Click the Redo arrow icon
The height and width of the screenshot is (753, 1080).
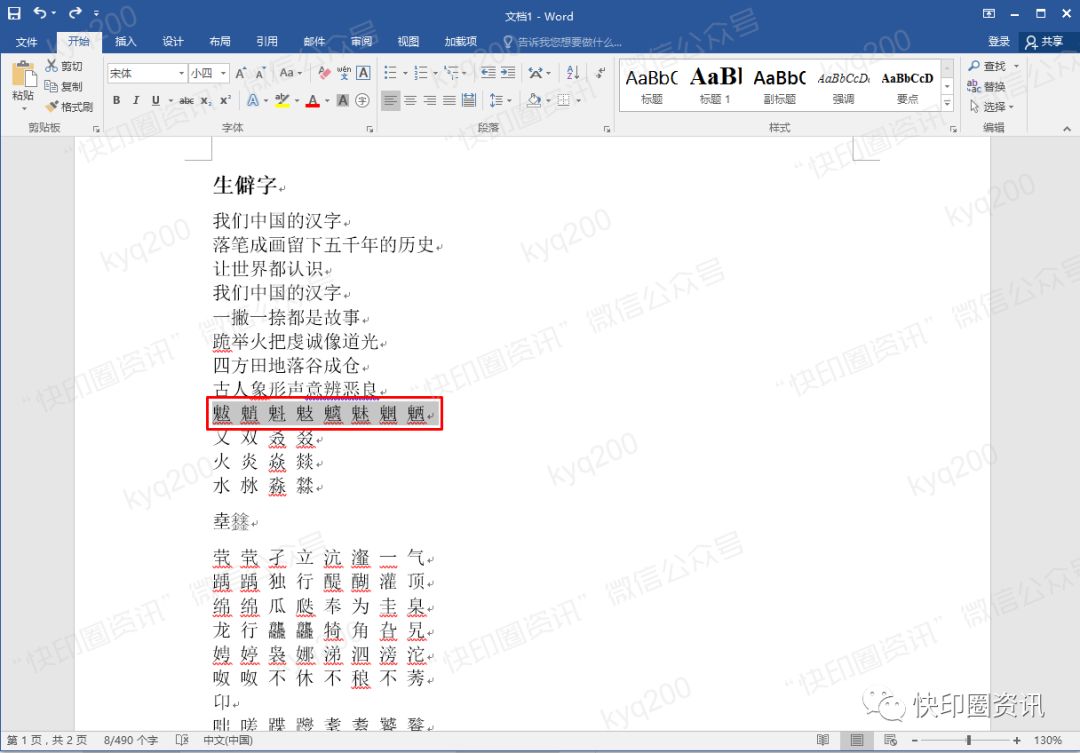[75, 13]
